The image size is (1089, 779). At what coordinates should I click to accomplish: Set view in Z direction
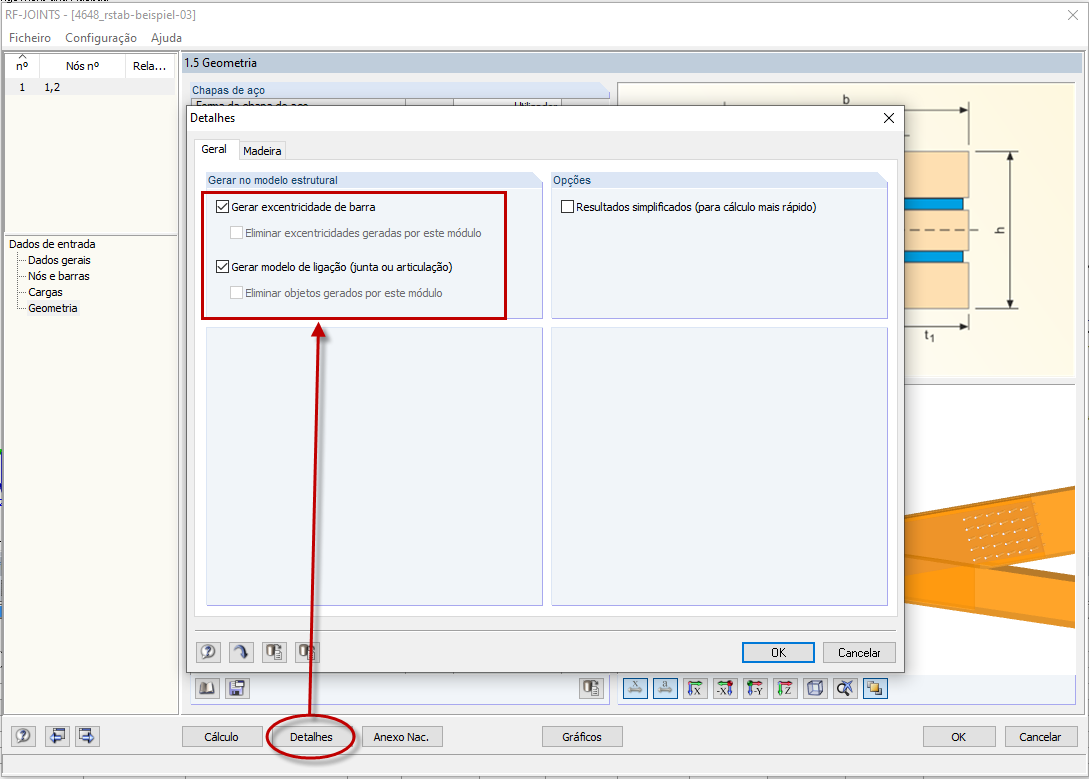pyautogui.click(x=785, y=688)
